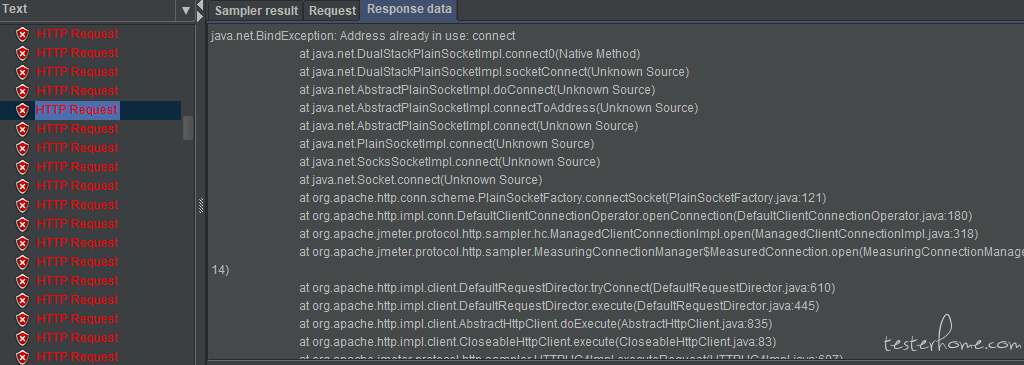Expand the left panel using the lower splitter arrow
This screenshot has height=365, width=1024.
pos(200,16)
